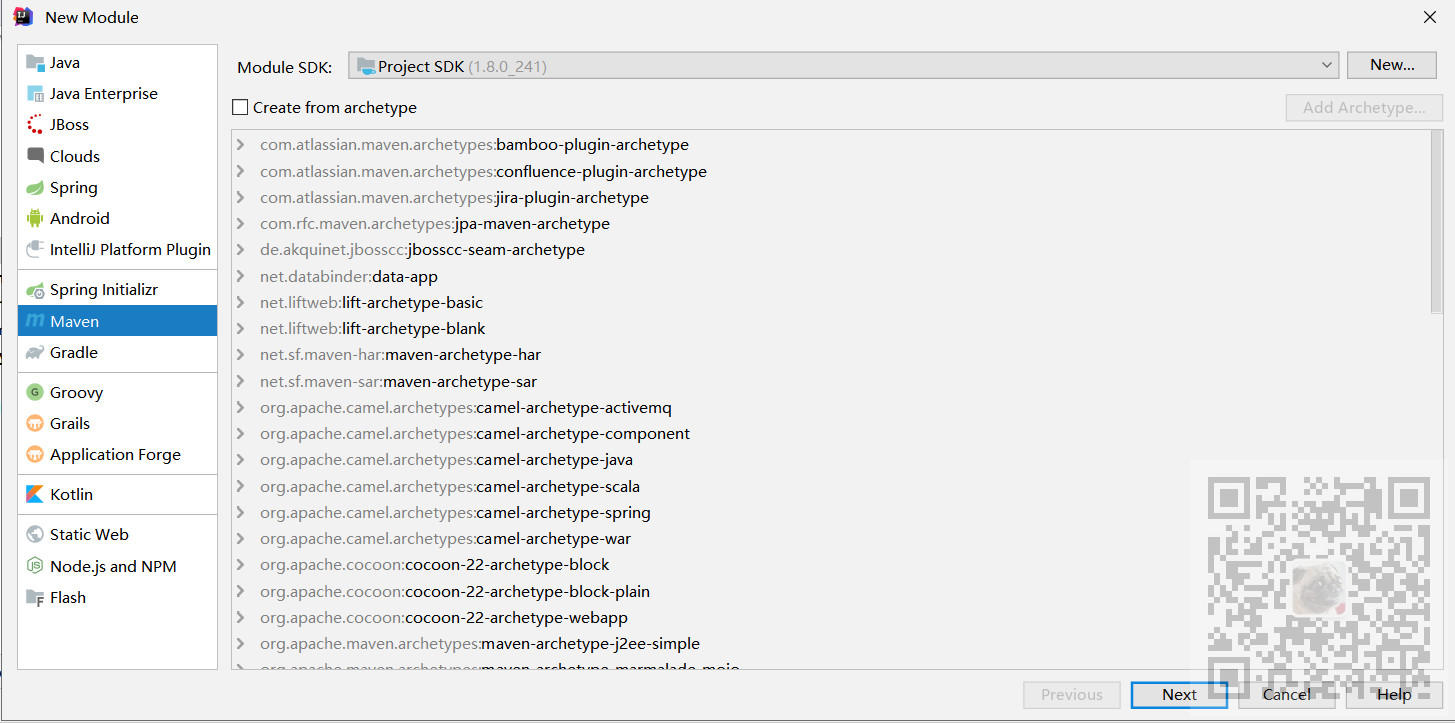Select Spring Initializr module type
The image size is (1455, 723).
(x=104, y=290)
